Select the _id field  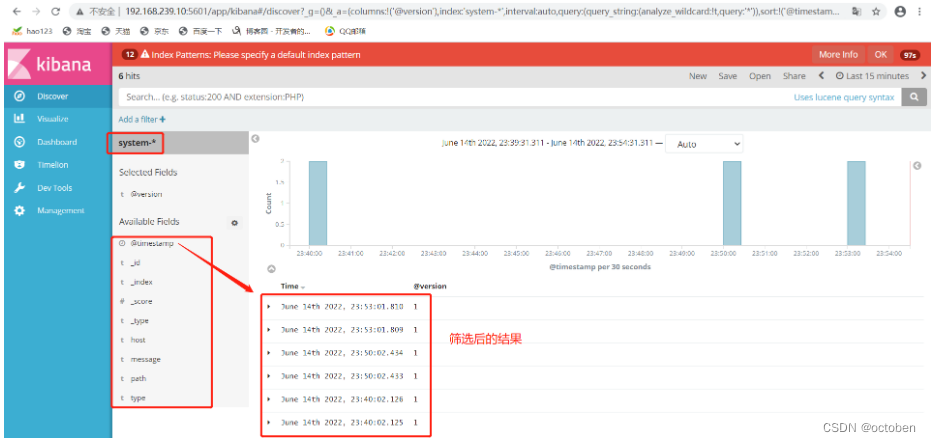tap(135, 263)
